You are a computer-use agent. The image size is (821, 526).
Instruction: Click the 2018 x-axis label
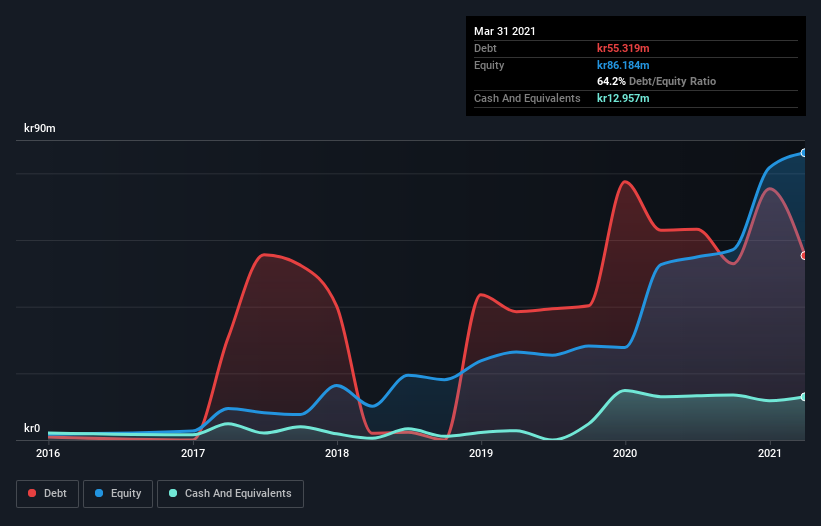(x=337, y=453)
